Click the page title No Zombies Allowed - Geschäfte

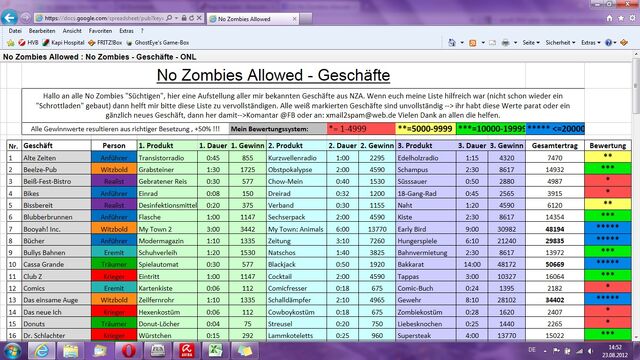pyautogui.click(x=273, y=75)
